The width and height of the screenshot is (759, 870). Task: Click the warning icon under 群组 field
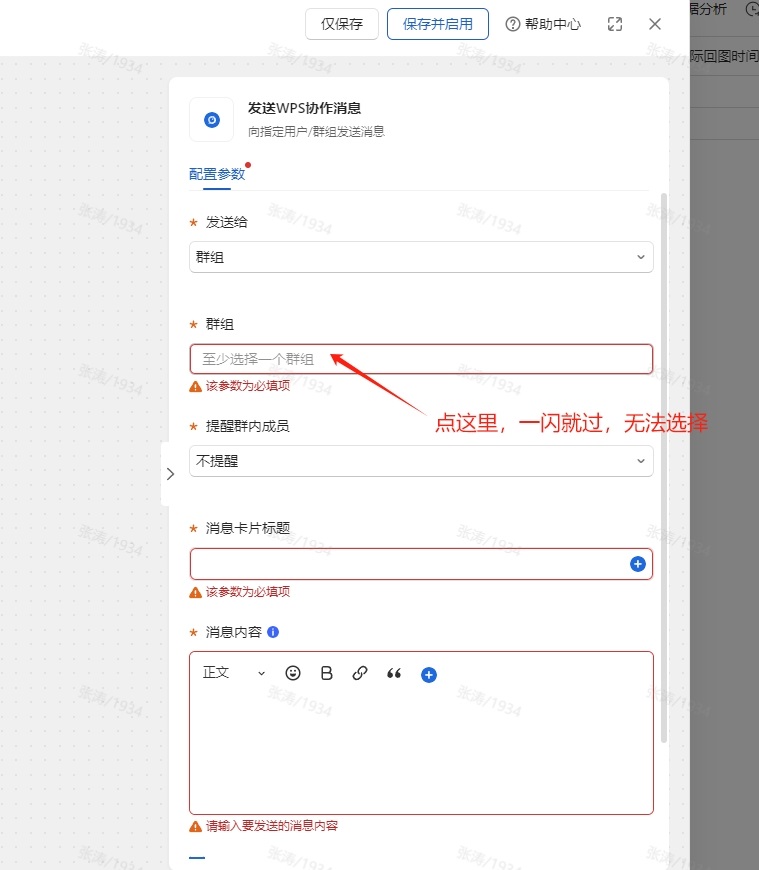(195, 386)
